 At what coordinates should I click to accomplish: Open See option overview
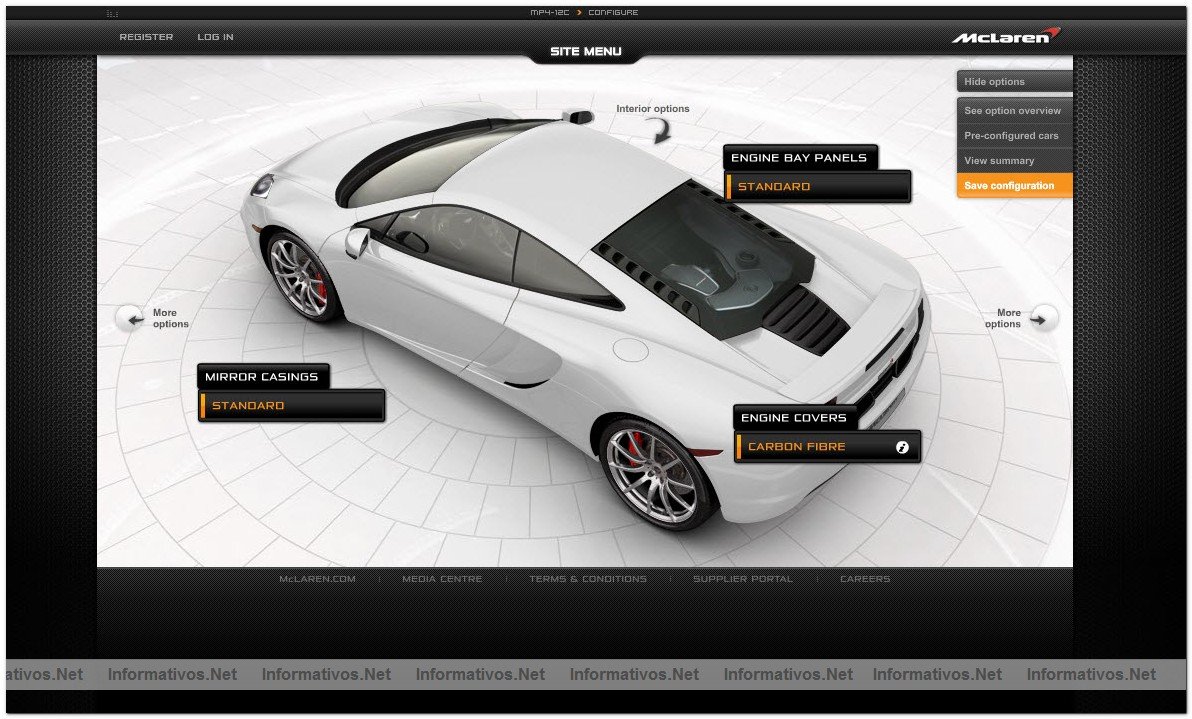click(1014, 110)
